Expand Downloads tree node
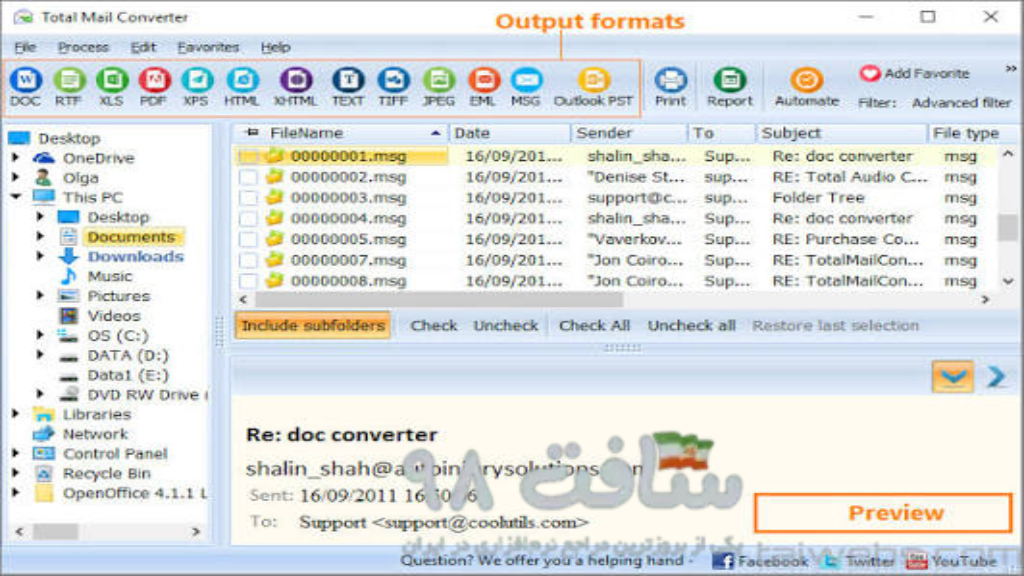Image resolution: width=1024 pixels, height=576 pixels. click(x=40, y=256)
